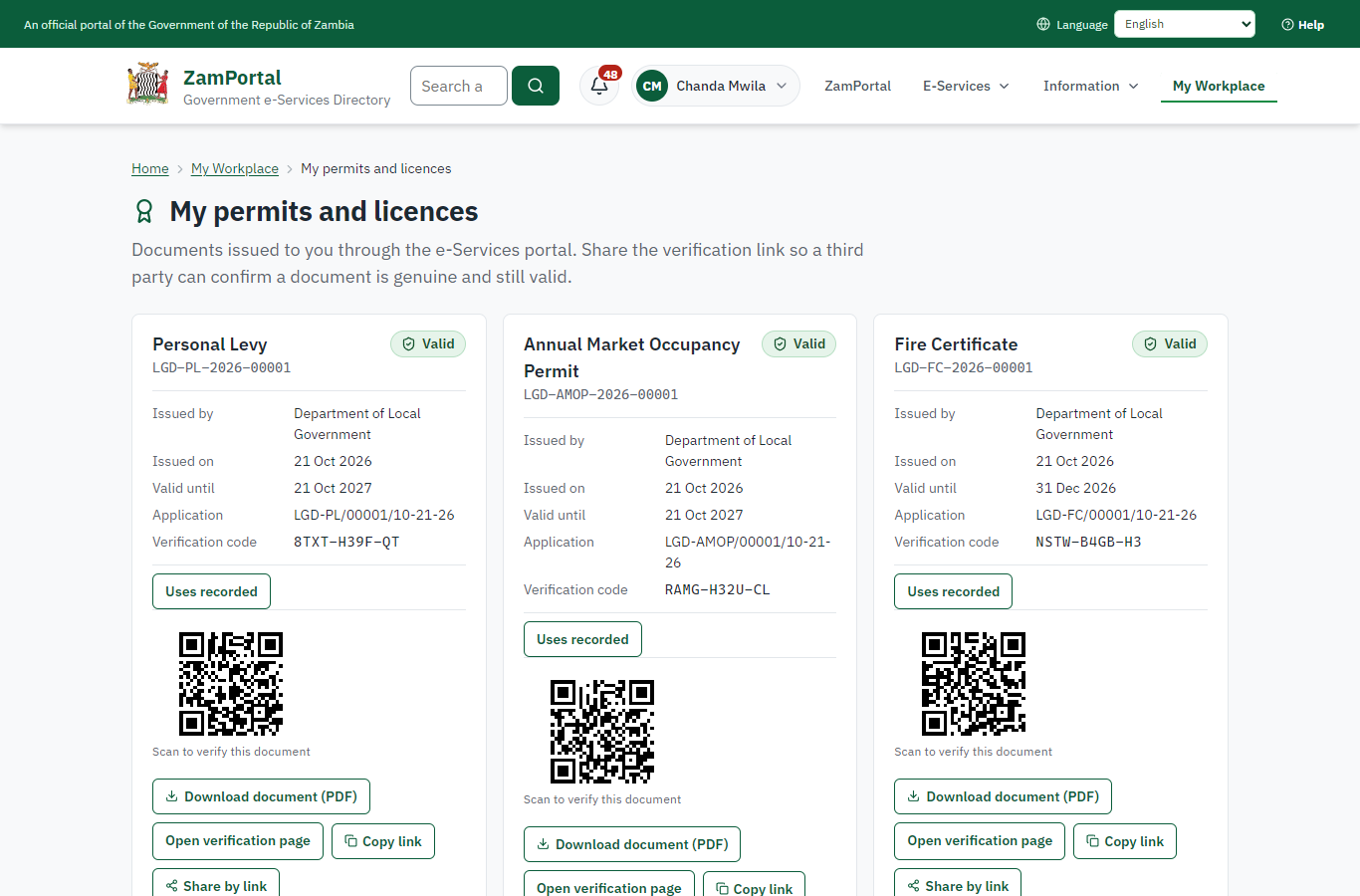Click Valid badge on Market Occupancy Permit
This screenshot has width=1360, height=896.
pyautogui.click(x=799, y=343)
